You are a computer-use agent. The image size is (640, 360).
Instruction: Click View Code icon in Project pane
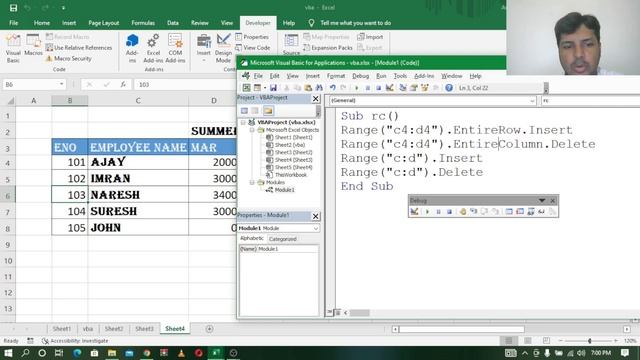coord(244,111)
